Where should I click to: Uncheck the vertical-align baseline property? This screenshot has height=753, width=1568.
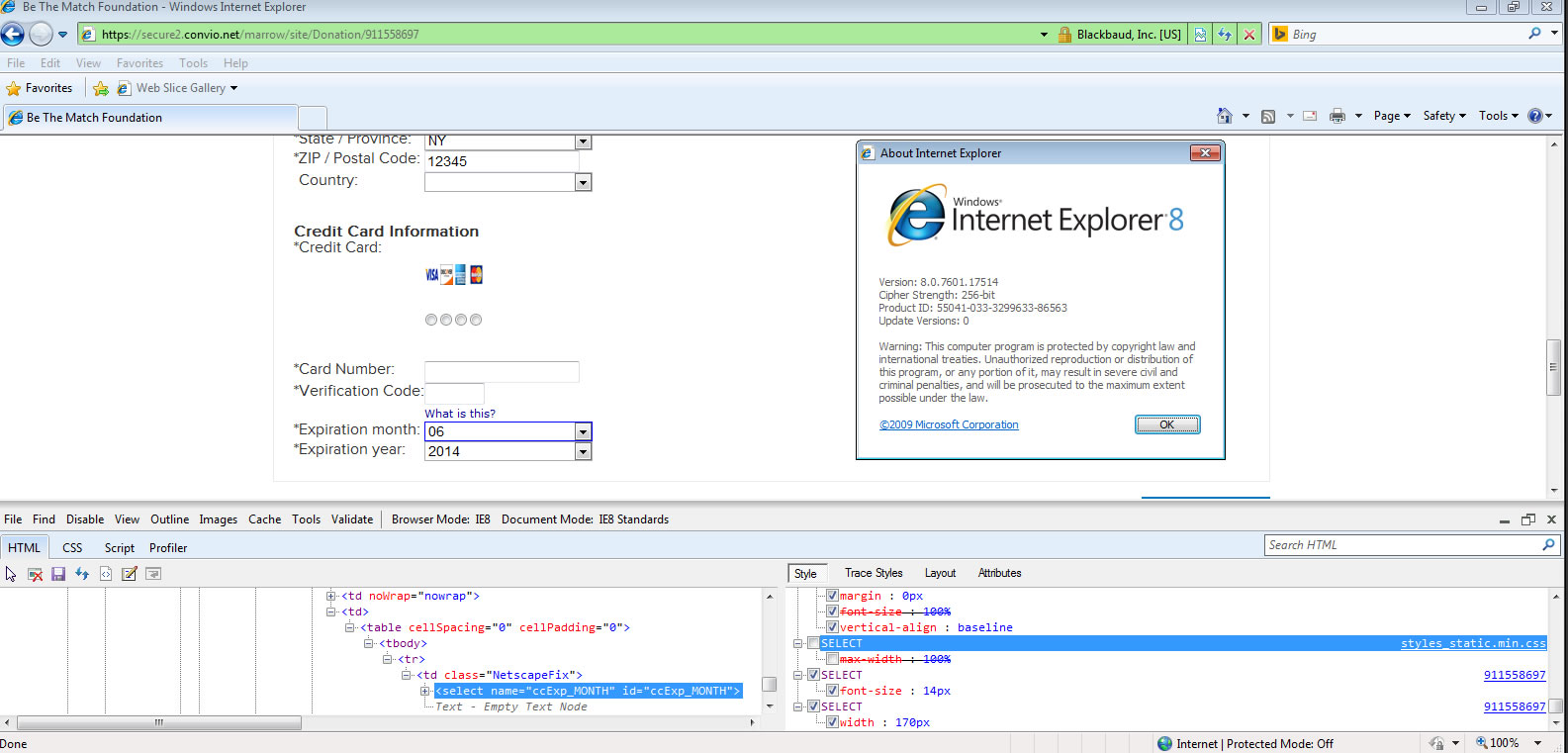tap(832, 627)
